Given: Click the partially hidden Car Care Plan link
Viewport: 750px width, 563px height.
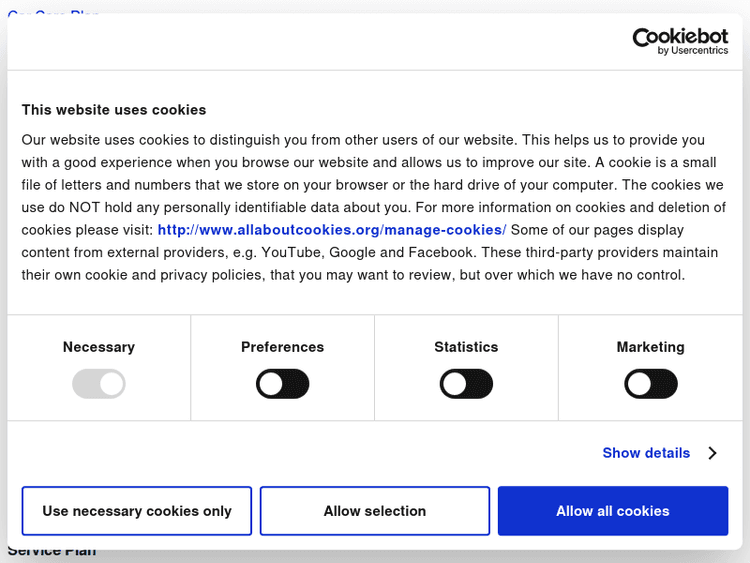Looking at the screenshot, I should click(x=54, y=12).
